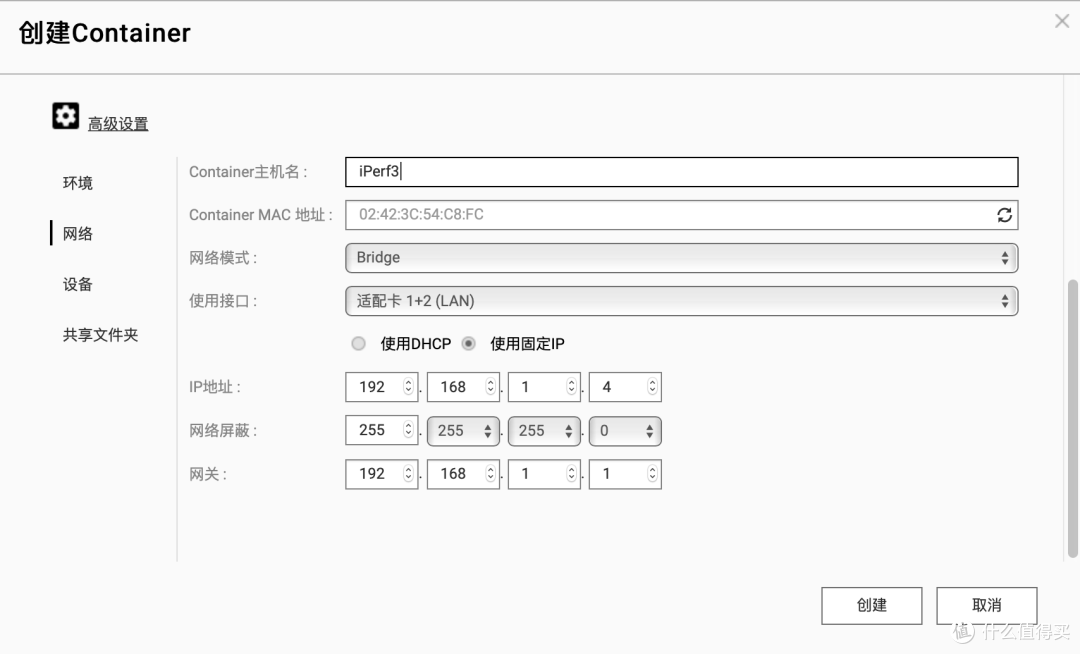Image resolution: width=1080 pixels, height=654 pixels.
Task: Click stepper arrows on subnet mask first octet
Action: 408,430
